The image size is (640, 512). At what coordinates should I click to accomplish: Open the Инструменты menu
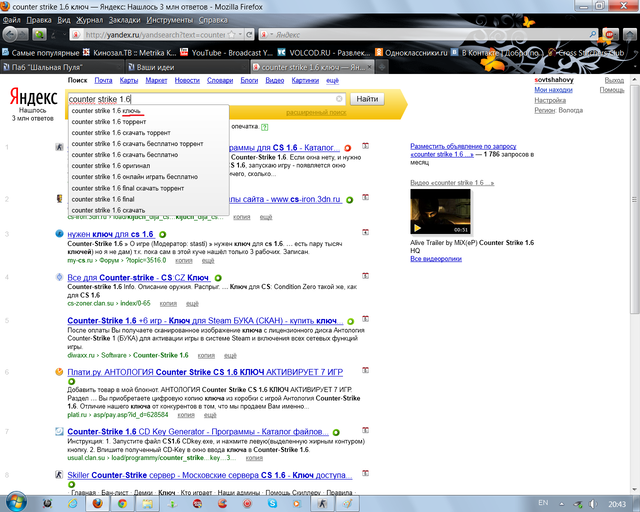click(169, 20)
